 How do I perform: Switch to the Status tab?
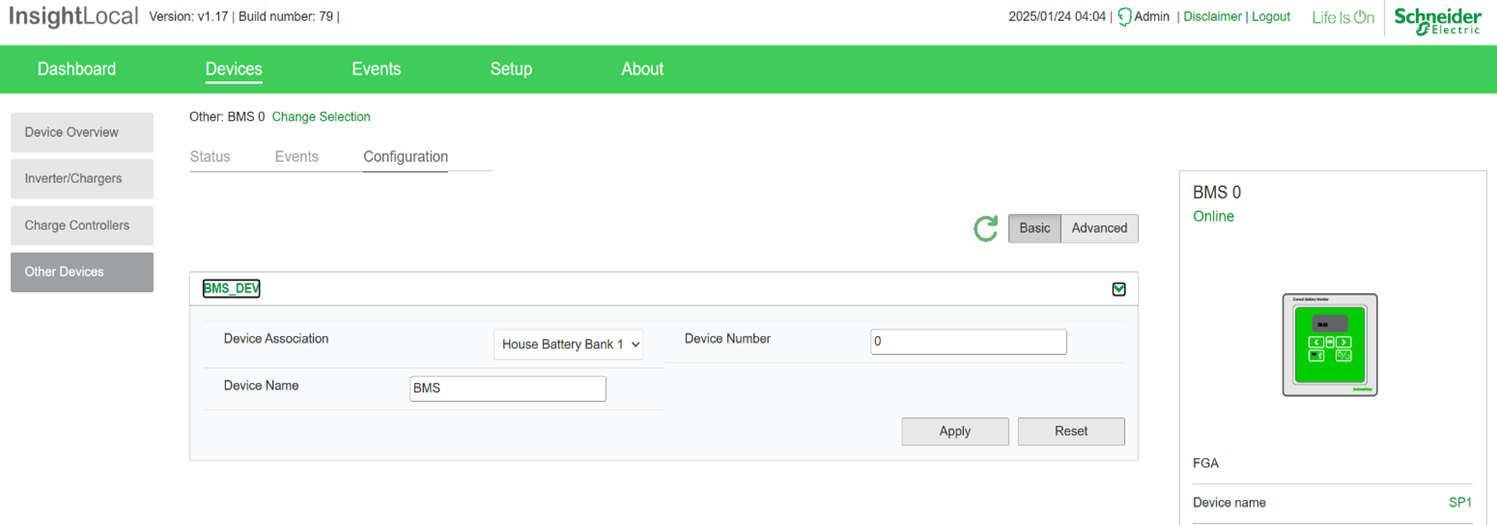[210, 157]
